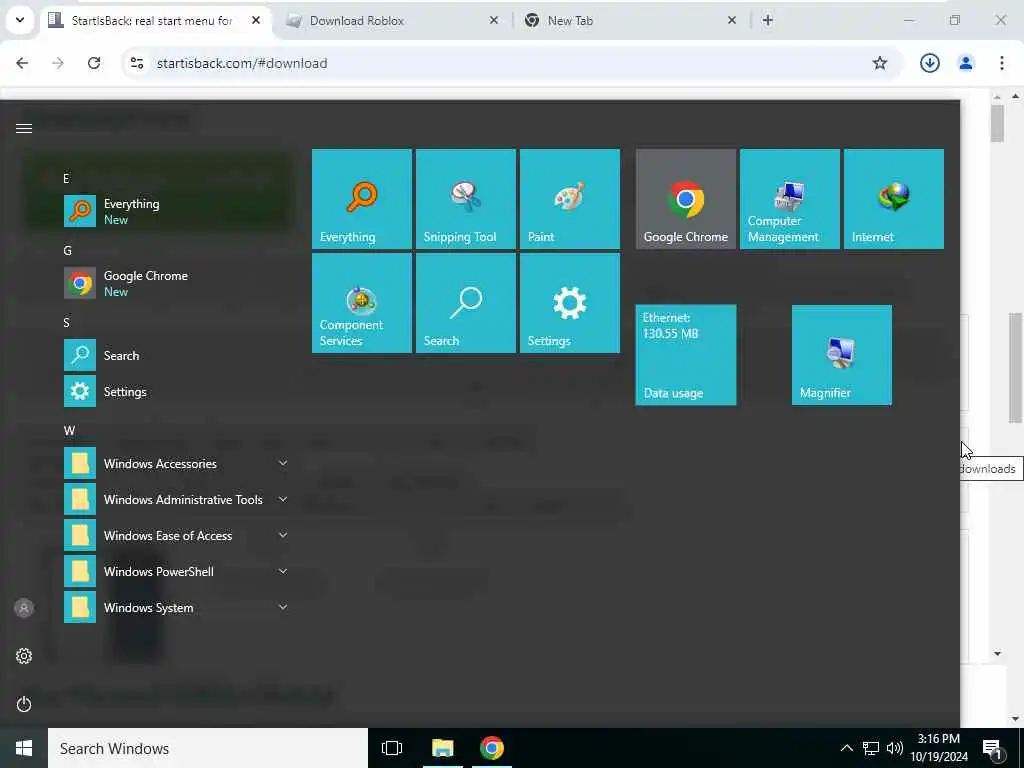Click the user account icon
This screenshot has width=1024, height=768.
[24, 608]
